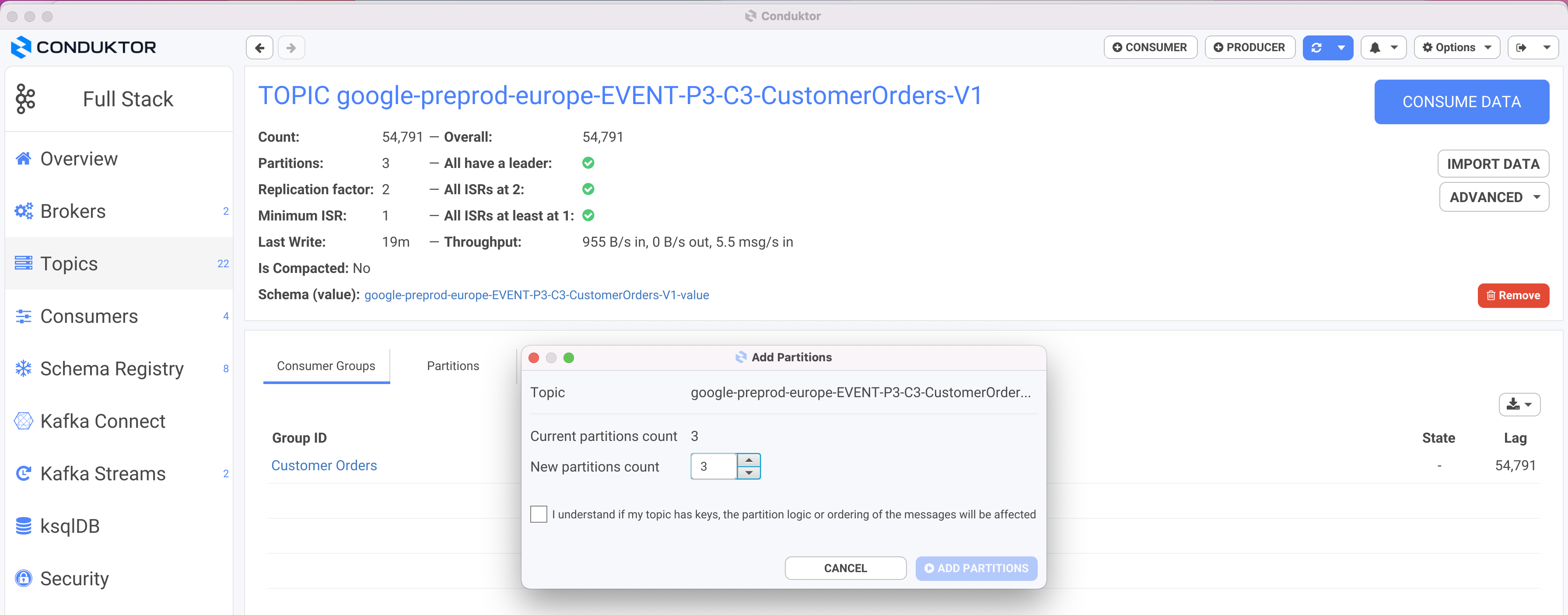Click the All ISRs at least 1 checkmark

(x=588, y=215)
